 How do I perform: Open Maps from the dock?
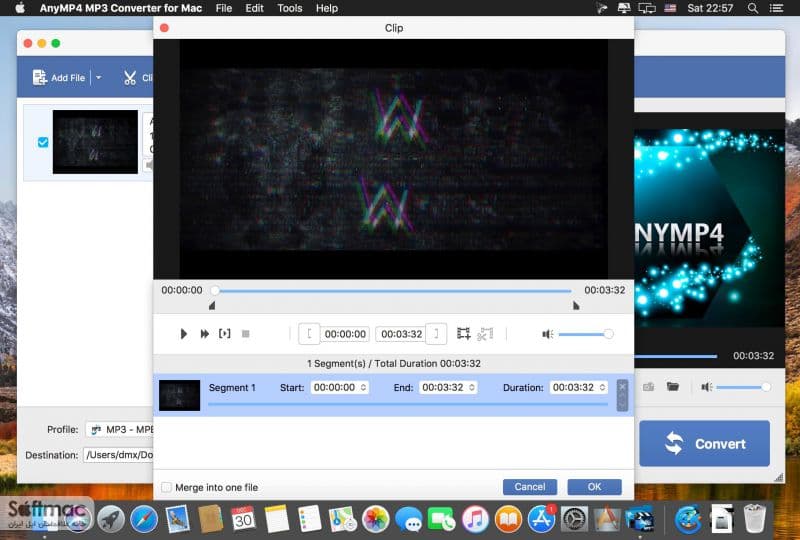[342, 520]
